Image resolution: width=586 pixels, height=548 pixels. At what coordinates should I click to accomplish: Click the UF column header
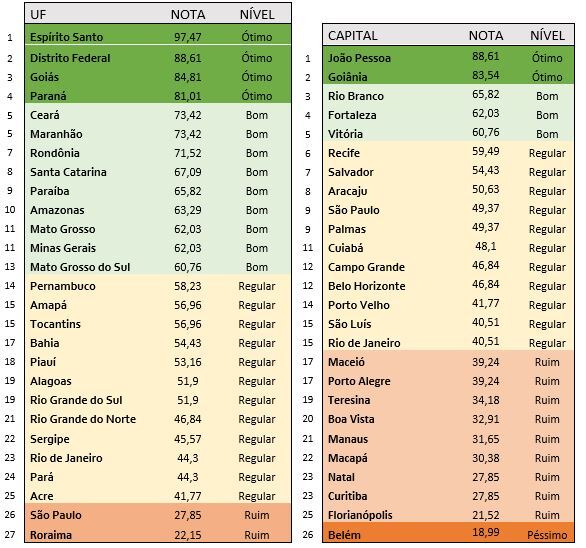click(x=38, y=15)
